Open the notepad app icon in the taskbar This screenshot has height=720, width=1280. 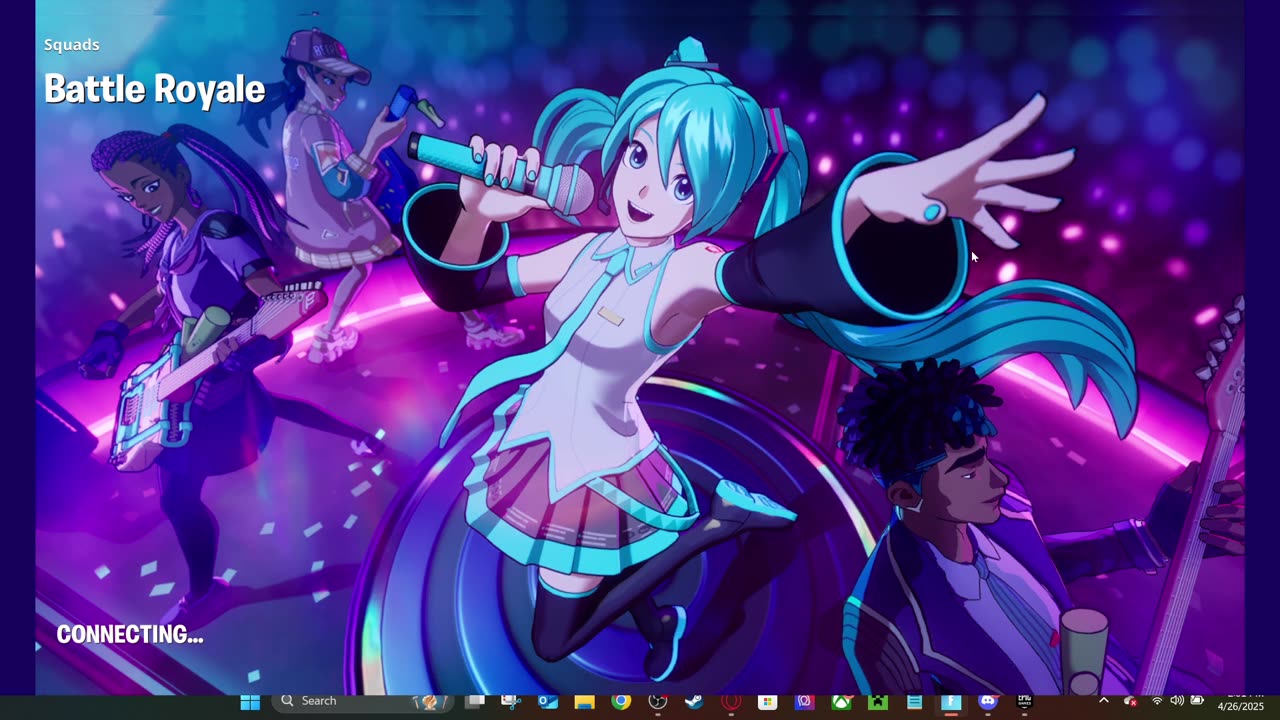(914, 702)
